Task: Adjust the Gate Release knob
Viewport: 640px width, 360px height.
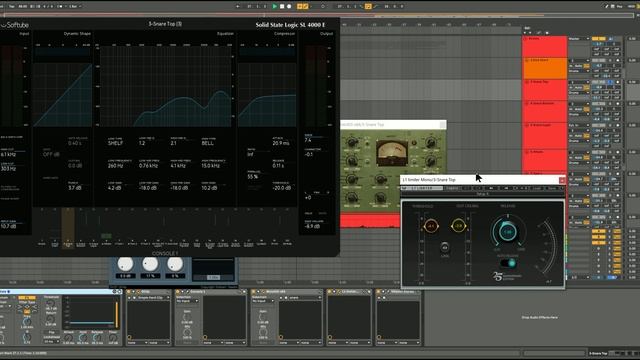Action: 98,338
